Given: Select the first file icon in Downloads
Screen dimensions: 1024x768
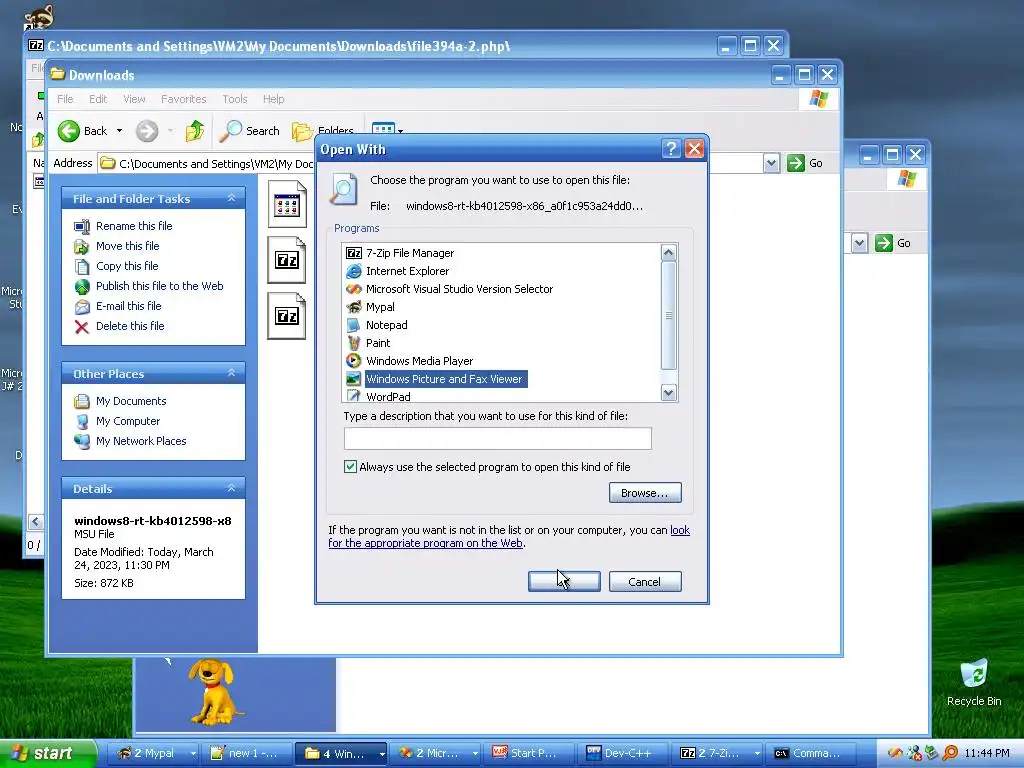Looking at the screenshot, I should [287, 204].
